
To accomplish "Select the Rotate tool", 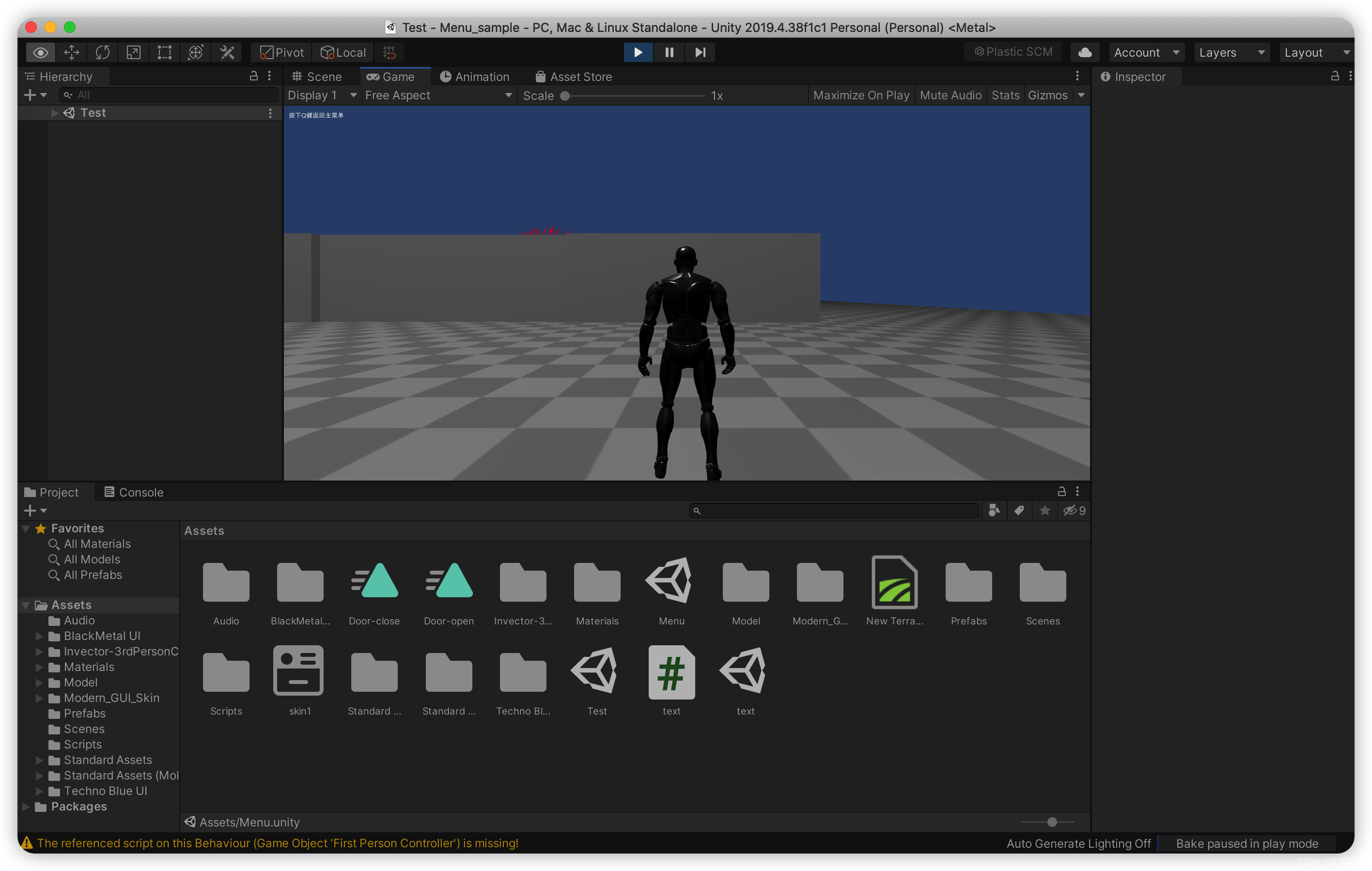I will 103,52.
